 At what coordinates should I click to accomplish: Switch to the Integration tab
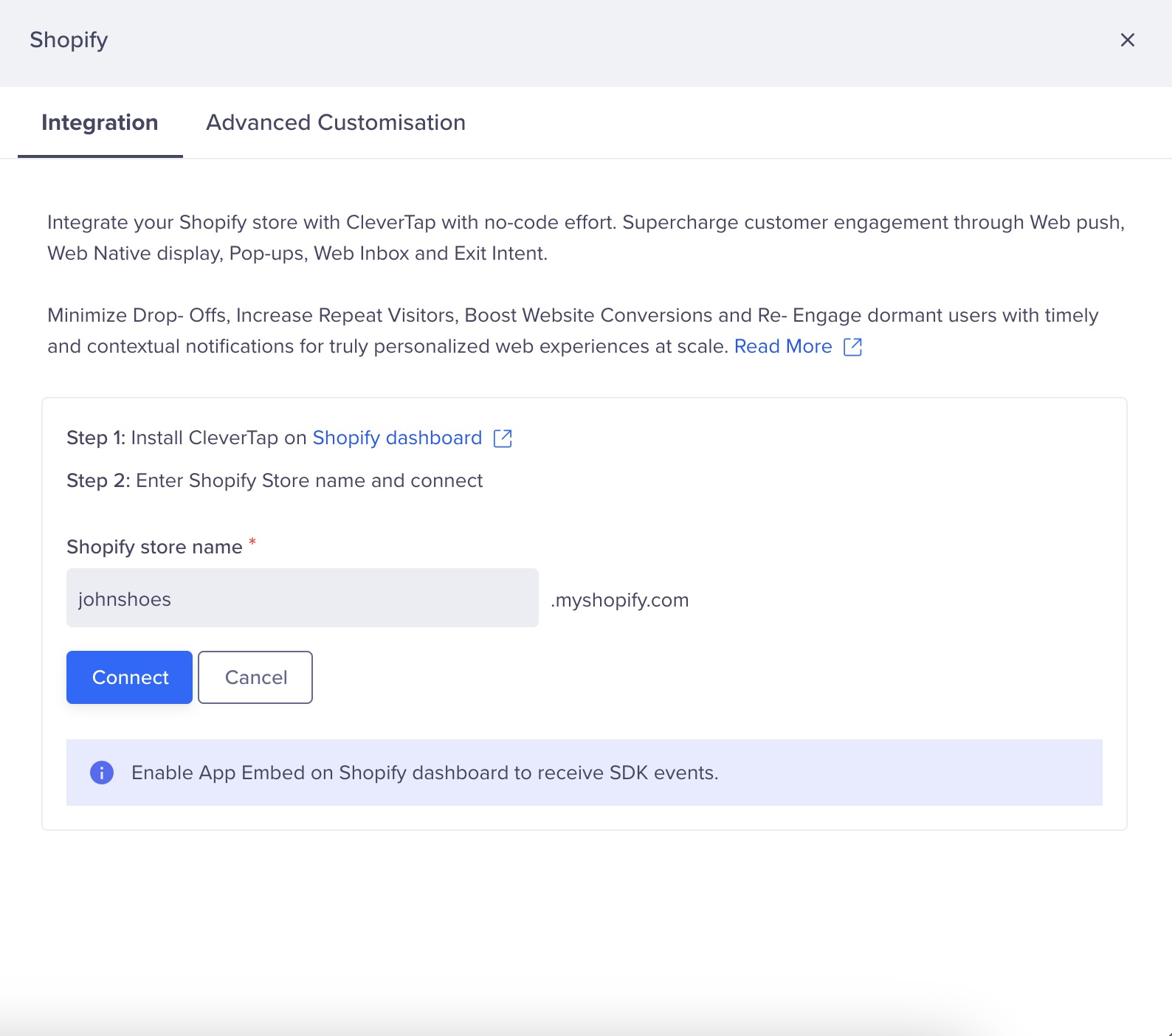pyautogui.click(x=100, y=122)
